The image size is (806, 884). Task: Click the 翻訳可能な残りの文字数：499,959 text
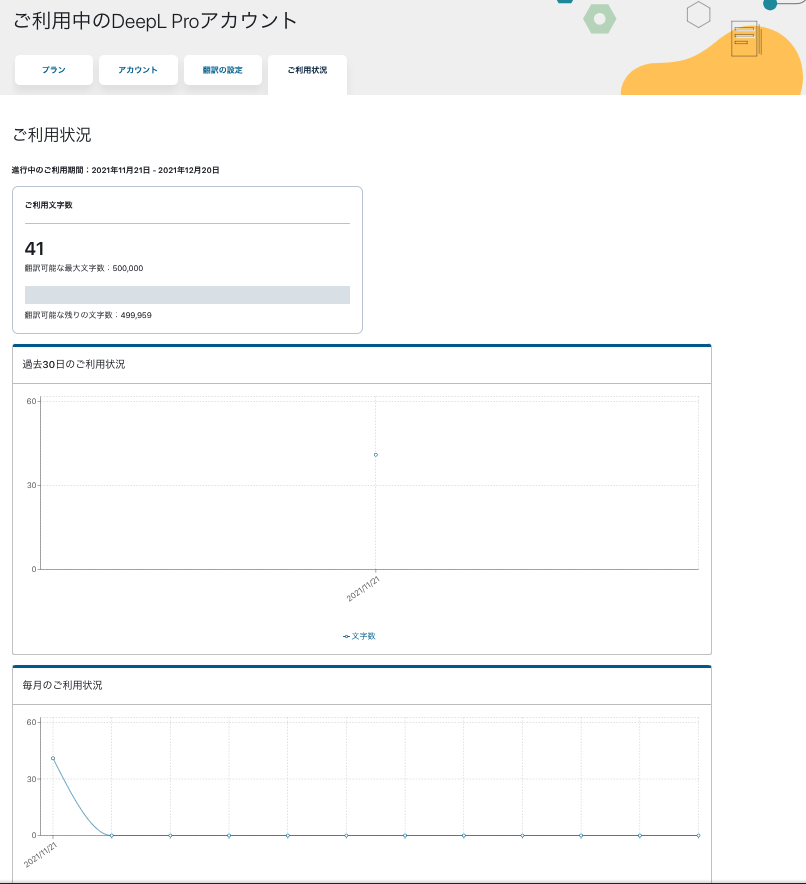pyautogui.click(x=88, y=315)
